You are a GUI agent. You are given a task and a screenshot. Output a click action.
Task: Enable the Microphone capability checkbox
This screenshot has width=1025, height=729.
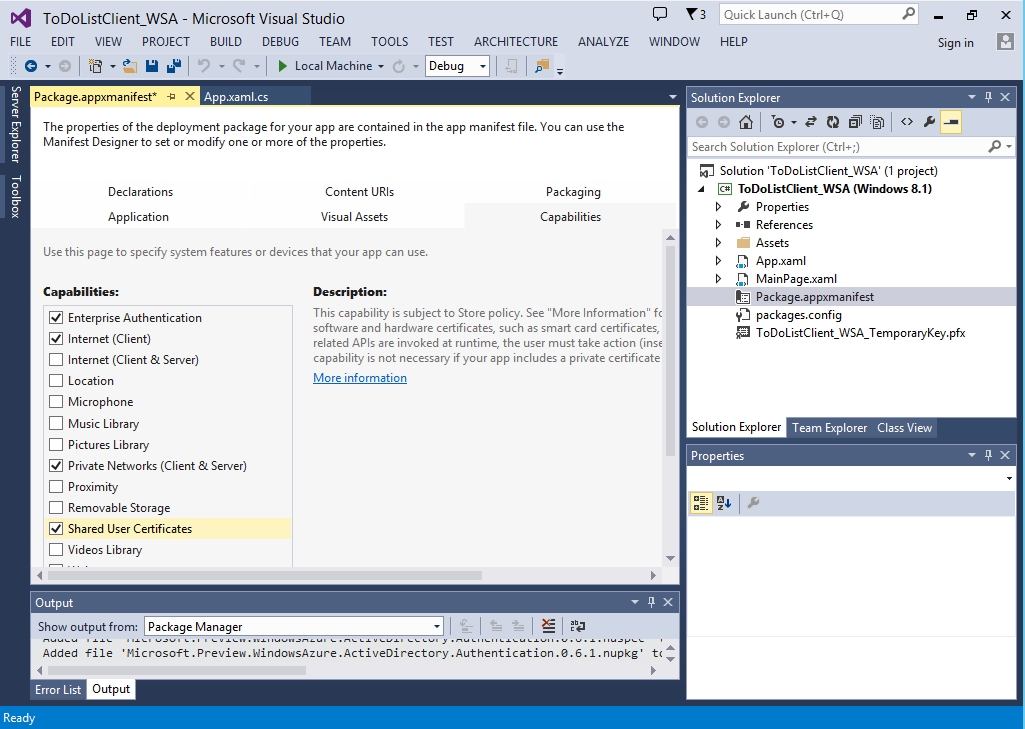coord(56,402)
